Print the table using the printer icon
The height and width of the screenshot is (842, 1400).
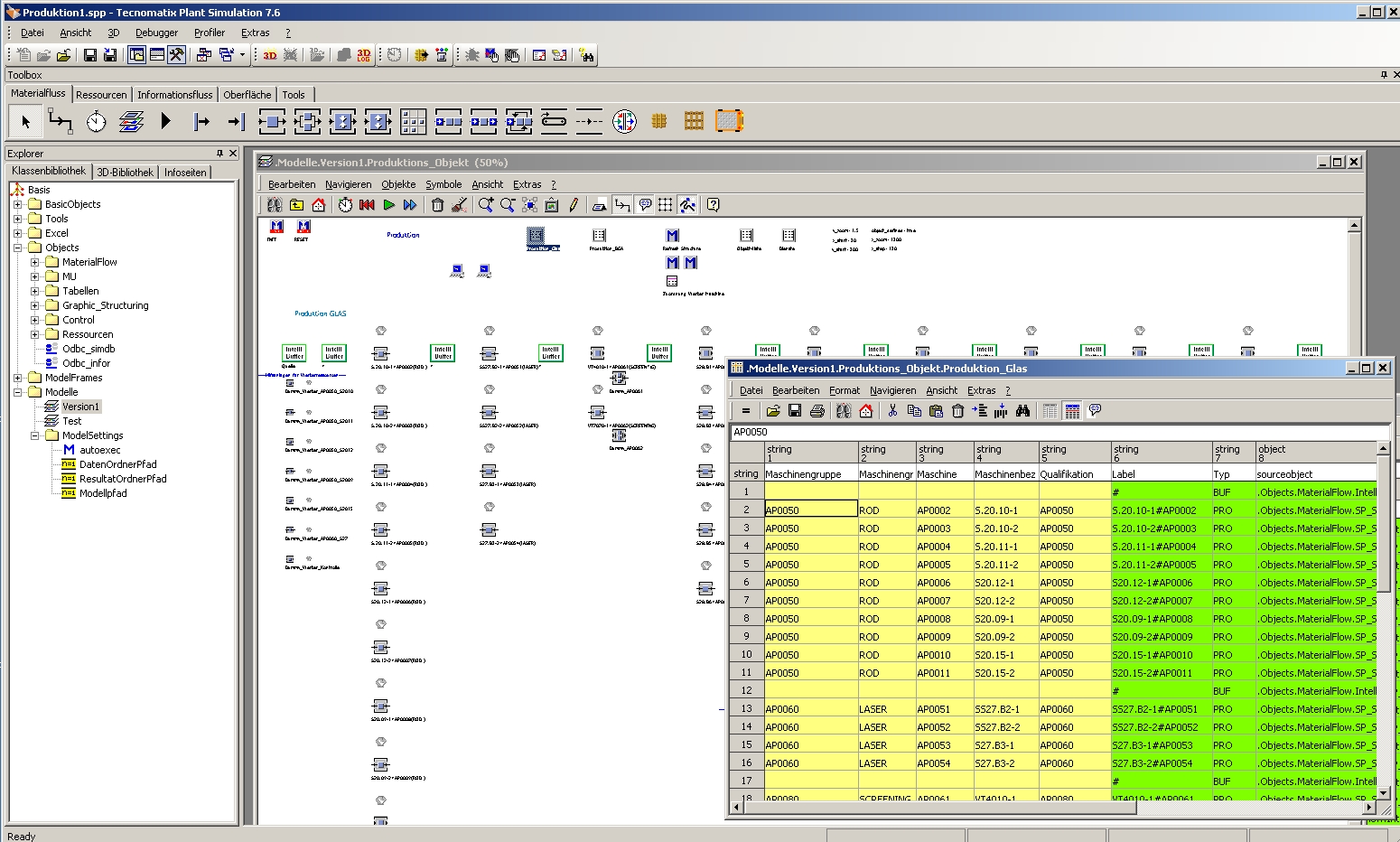(x=817, y=411)
